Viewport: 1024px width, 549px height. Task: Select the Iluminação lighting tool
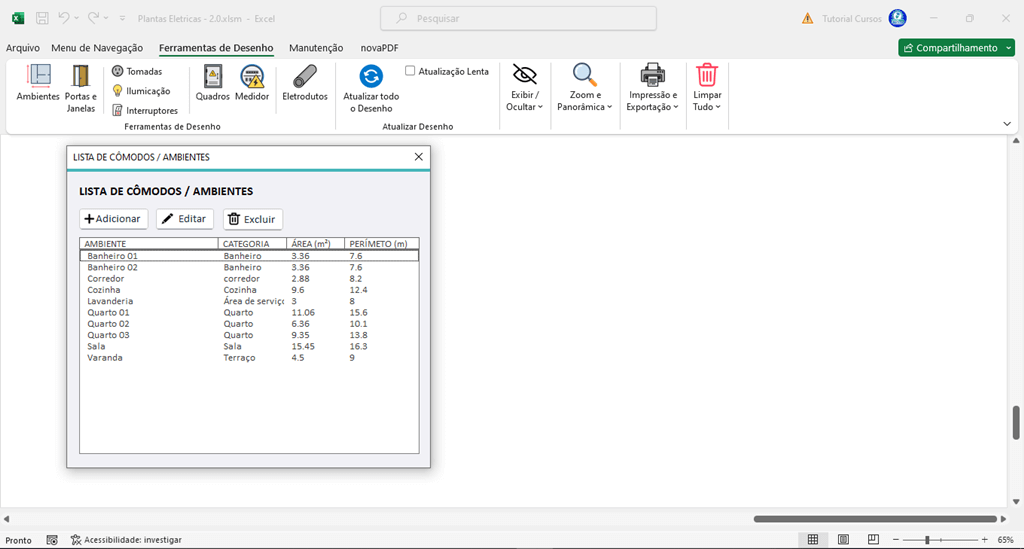[x=141, y=91]
